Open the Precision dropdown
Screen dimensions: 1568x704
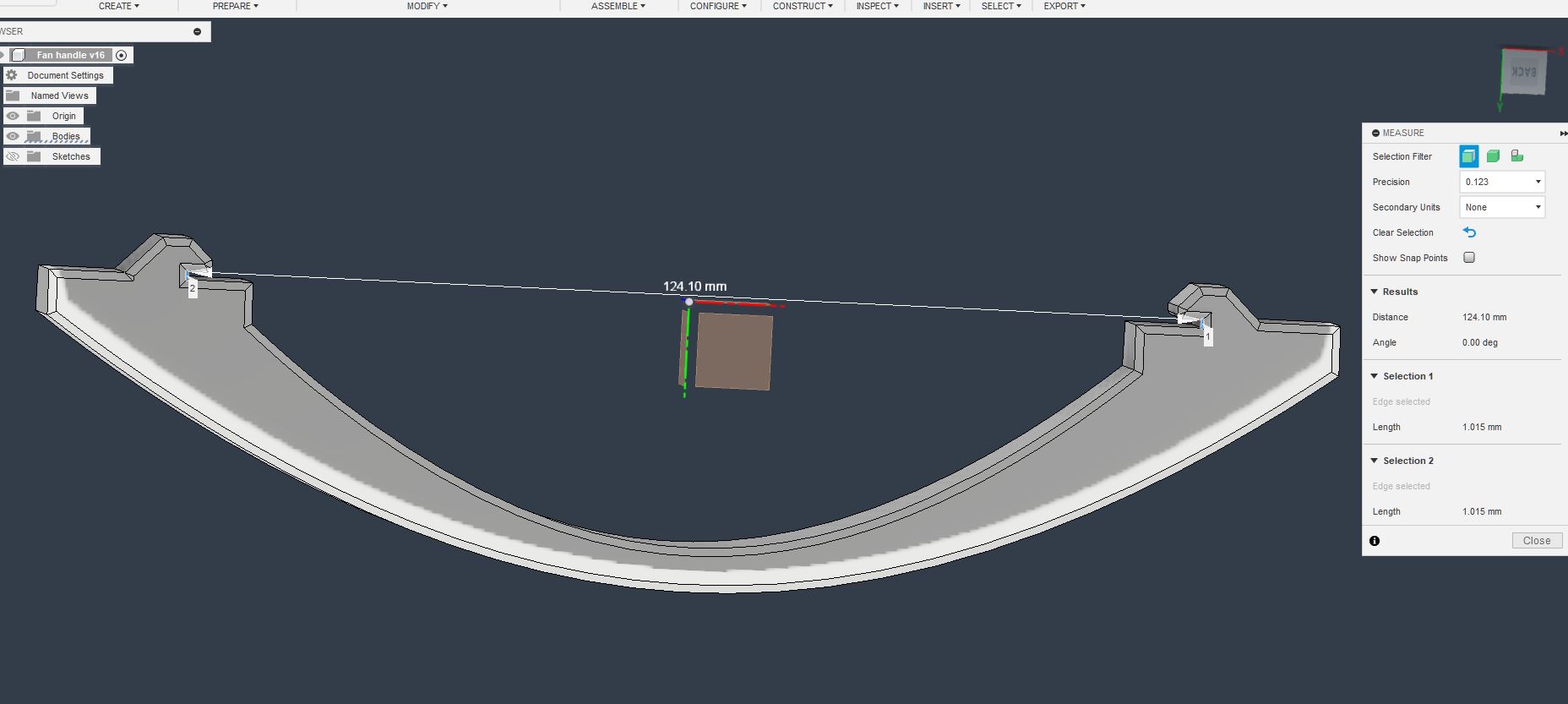1502,182
